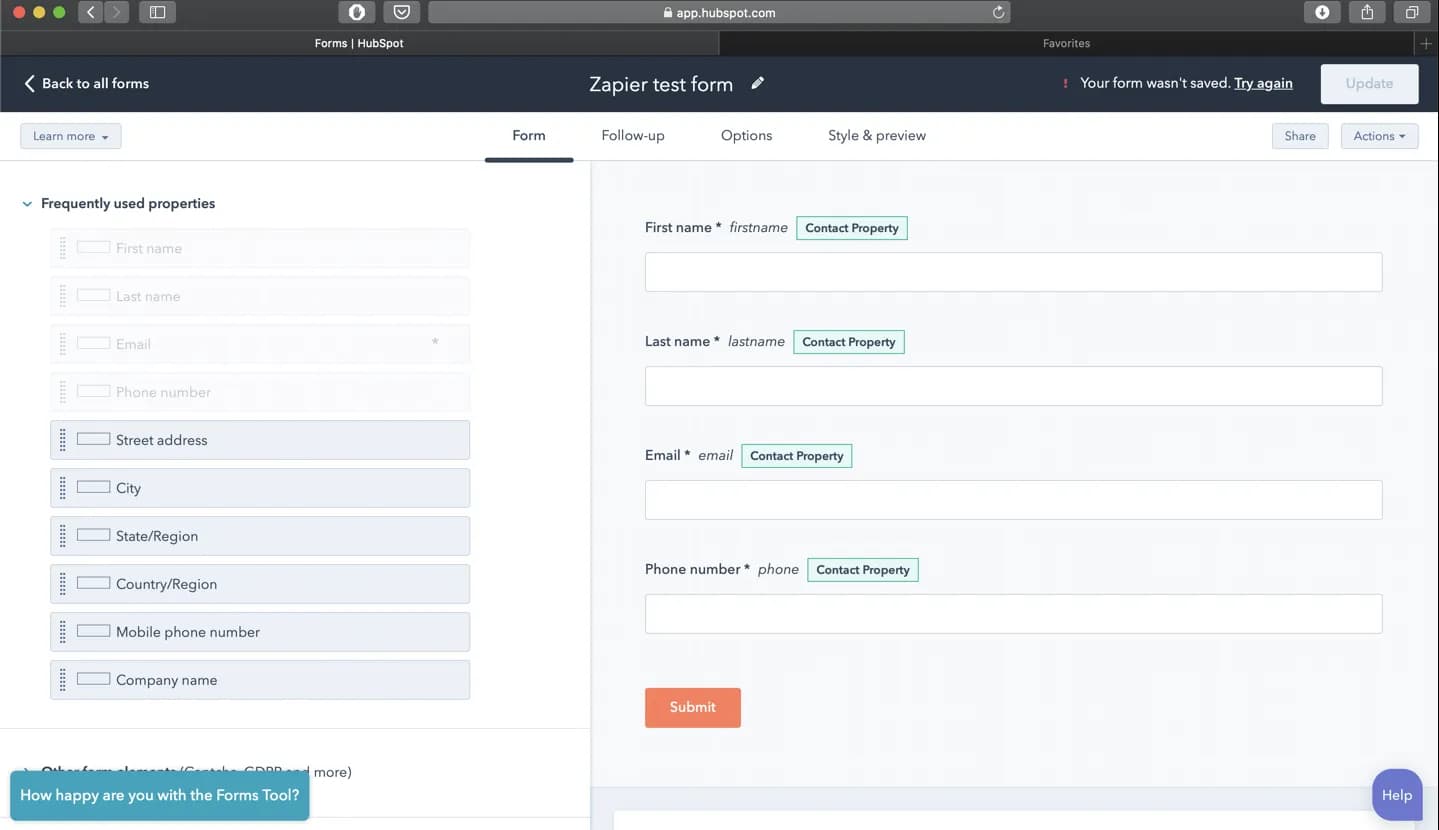
Task: Click the lock icon in address bar
Action: [x=668, y=12]
